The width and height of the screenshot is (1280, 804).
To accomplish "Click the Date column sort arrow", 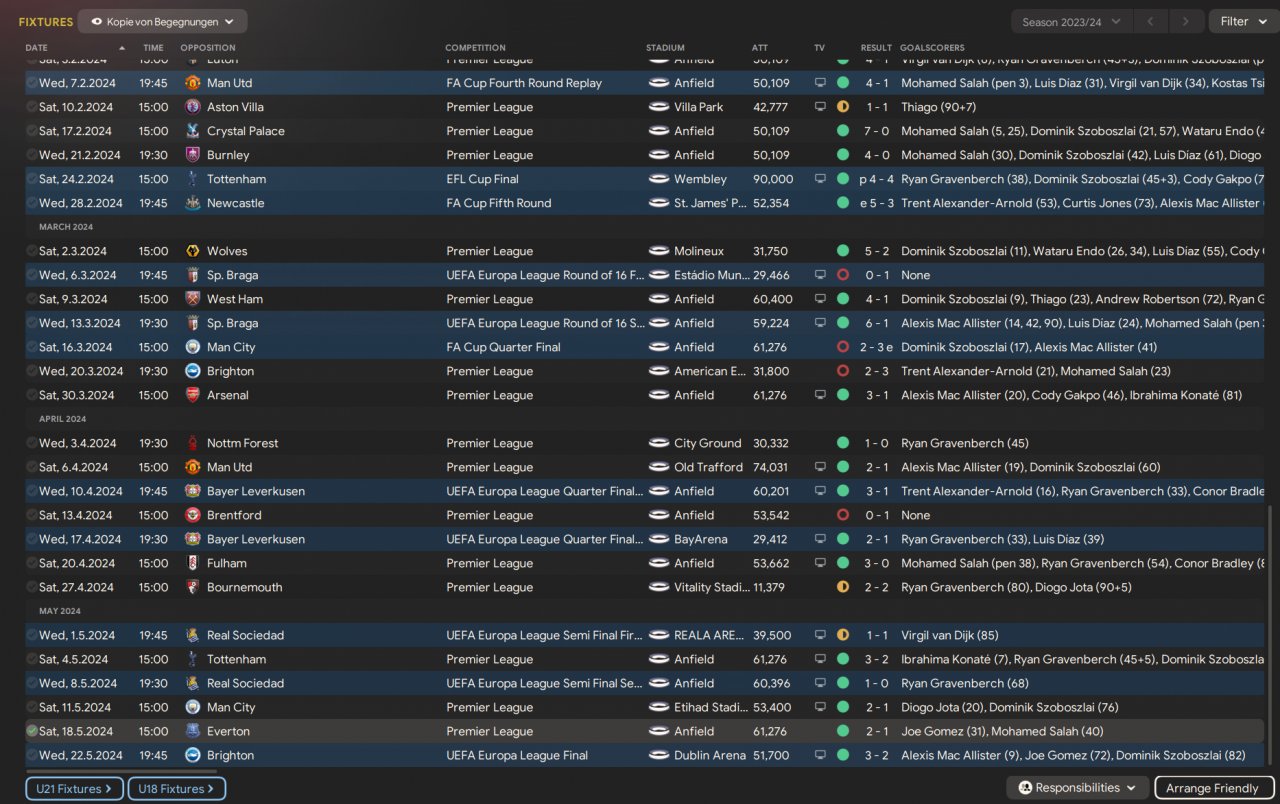I will pyautogui.click(x=122, y=48).
